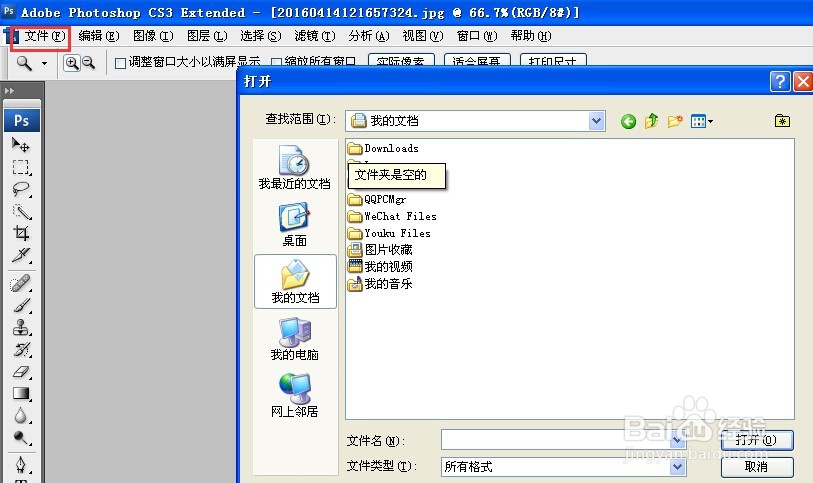Open the 图层(L) menu
This screenshot has width=813, height=483.
(x=207, y=36)
